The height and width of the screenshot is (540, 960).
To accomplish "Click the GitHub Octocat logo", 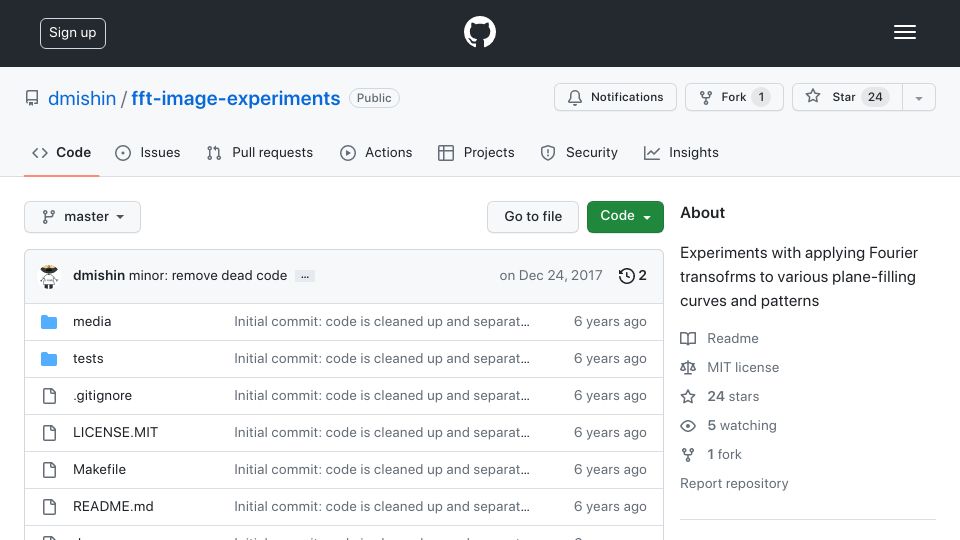I will coord(479,32).
